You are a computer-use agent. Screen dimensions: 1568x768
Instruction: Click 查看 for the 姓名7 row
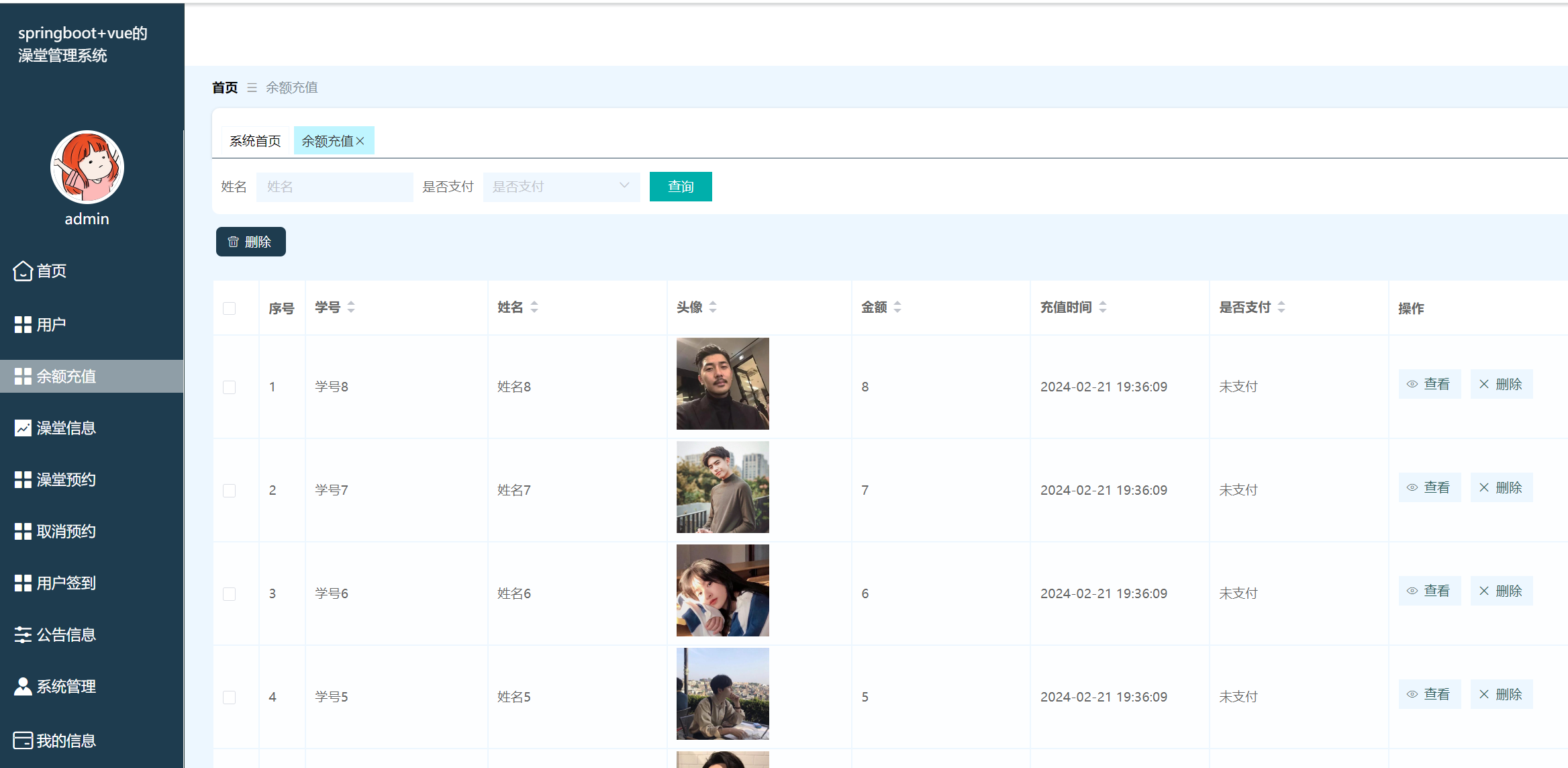point(1429,487)
